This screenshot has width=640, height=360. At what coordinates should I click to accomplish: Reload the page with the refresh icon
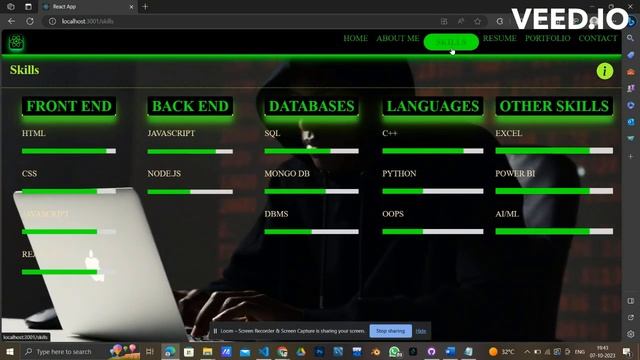click(30, 21)
